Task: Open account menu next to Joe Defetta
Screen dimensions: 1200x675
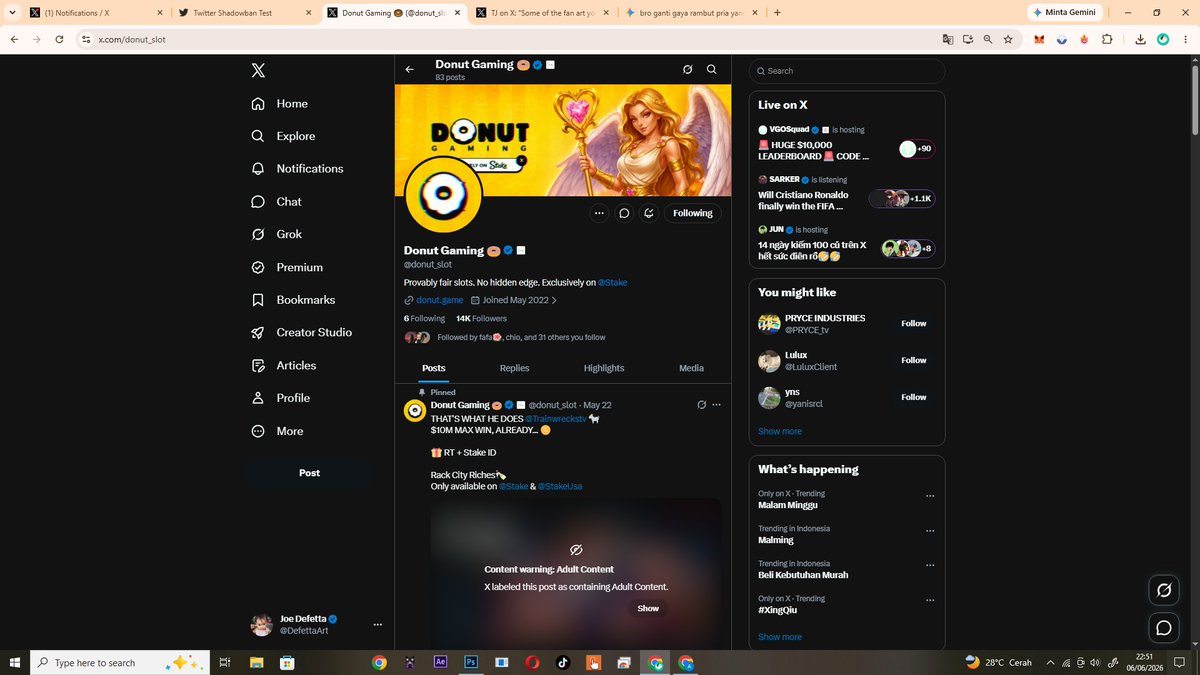Action: coord(377,625)
